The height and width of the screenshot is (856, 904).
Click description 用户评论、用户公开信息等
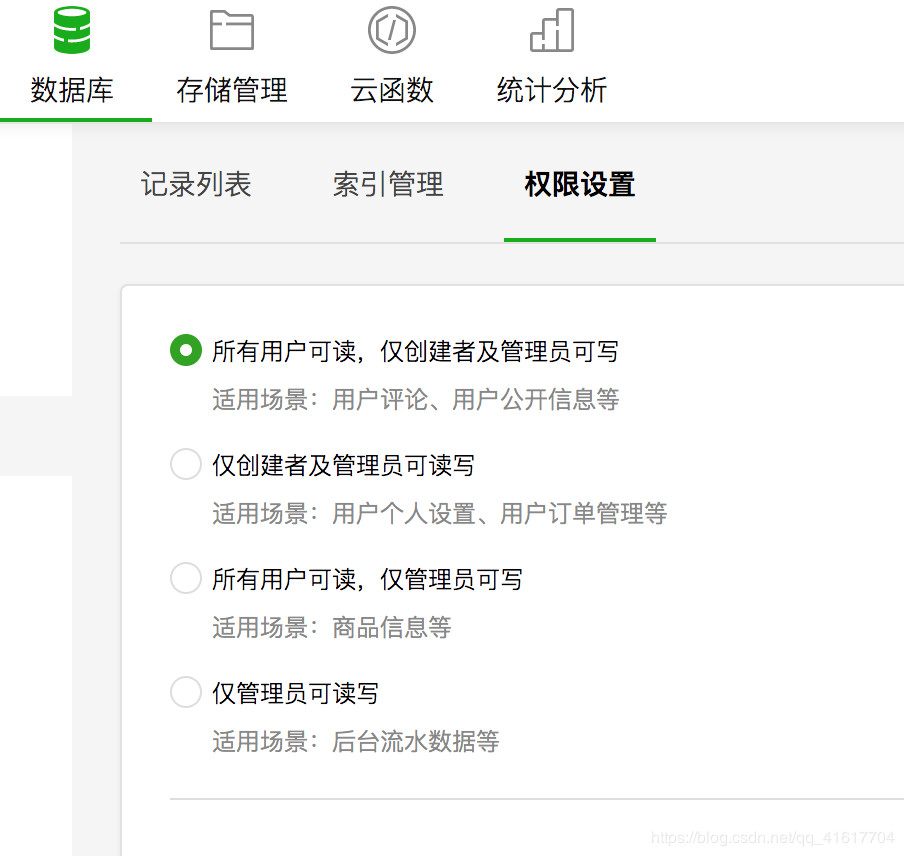point(476,399)
